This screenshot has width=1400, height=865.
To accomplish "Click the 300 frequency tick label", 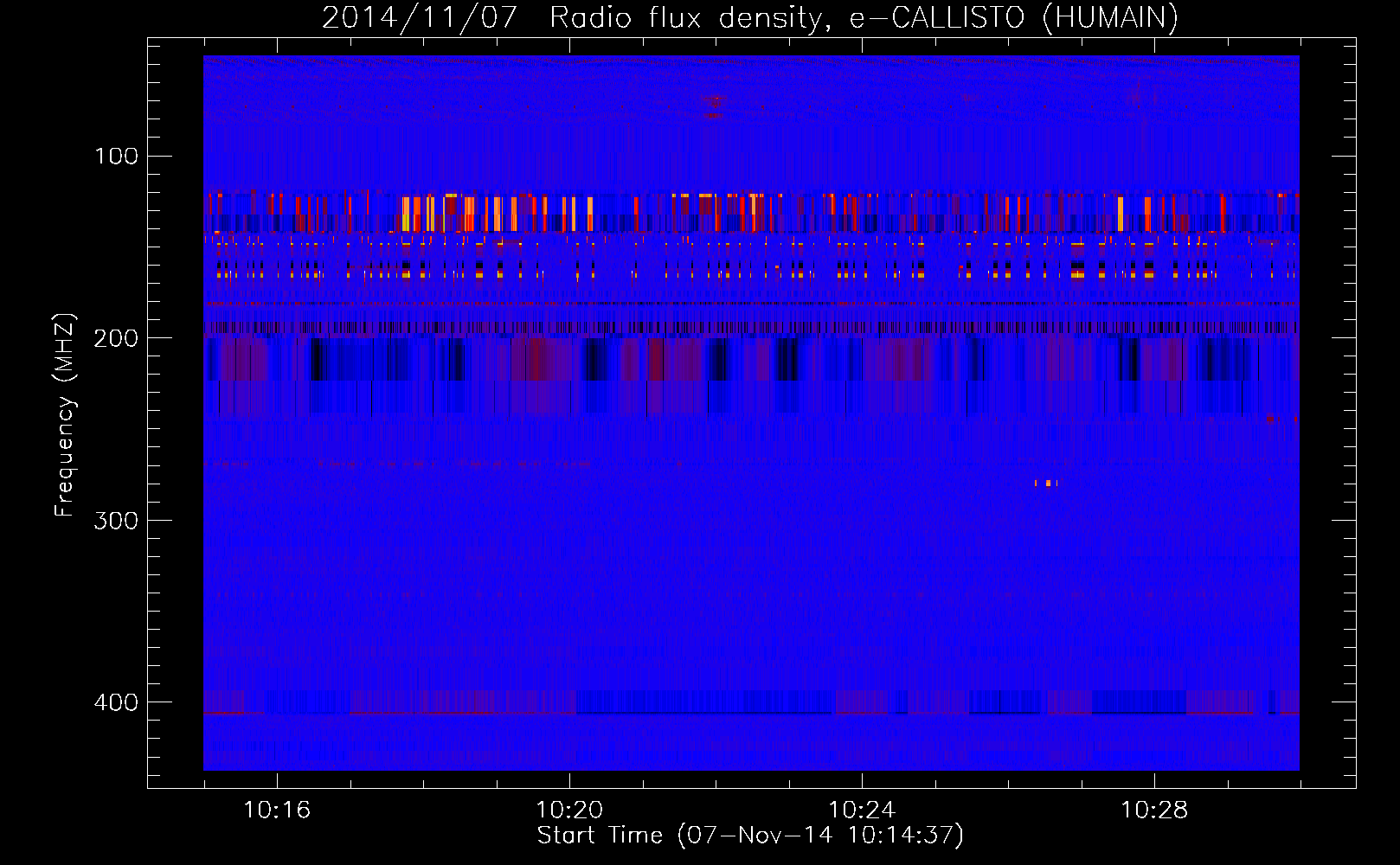I will pos(116,520).
